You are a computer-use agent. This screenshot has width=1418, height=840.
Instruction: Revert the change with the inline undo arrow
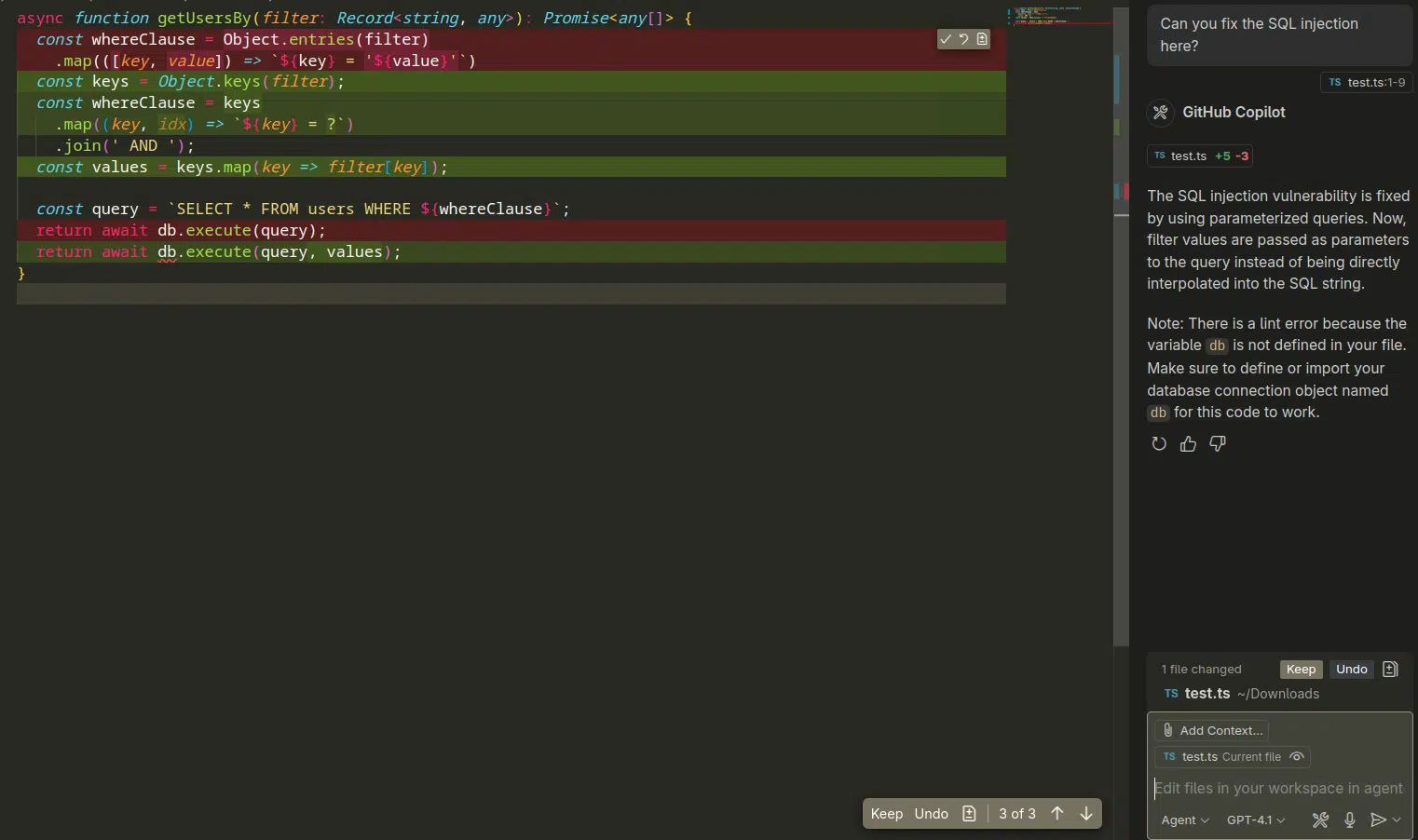tap(964, 39)
